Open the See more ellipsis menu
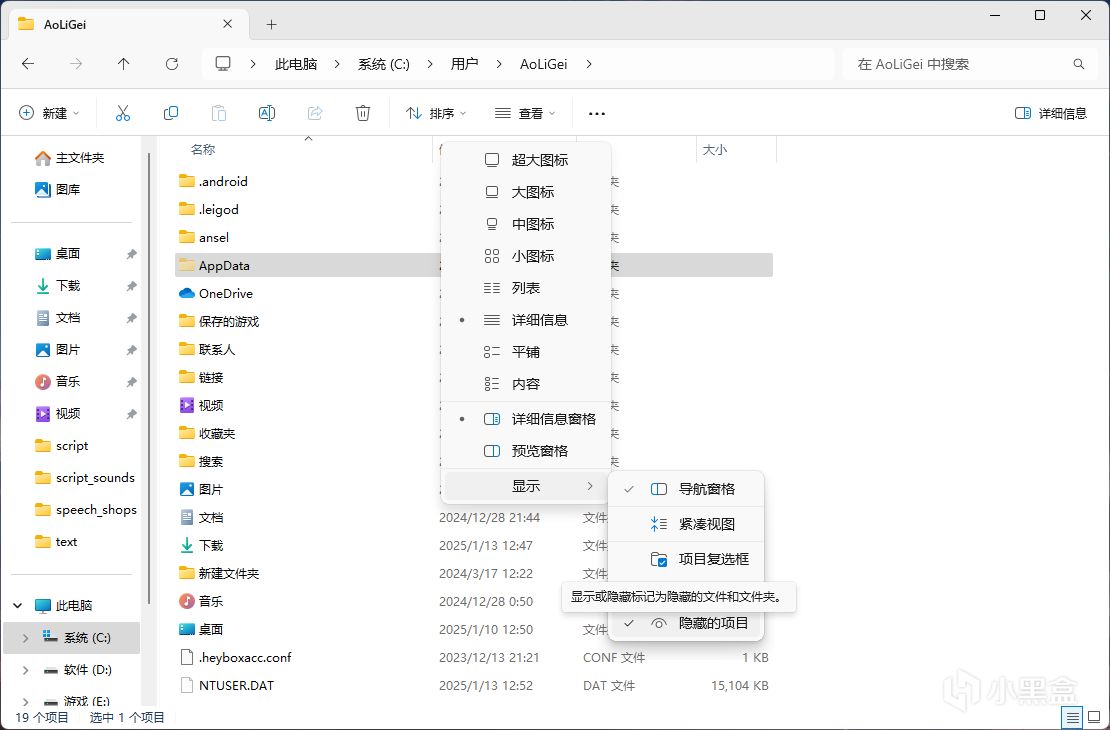1110x730 pixels. coord(597,113)
